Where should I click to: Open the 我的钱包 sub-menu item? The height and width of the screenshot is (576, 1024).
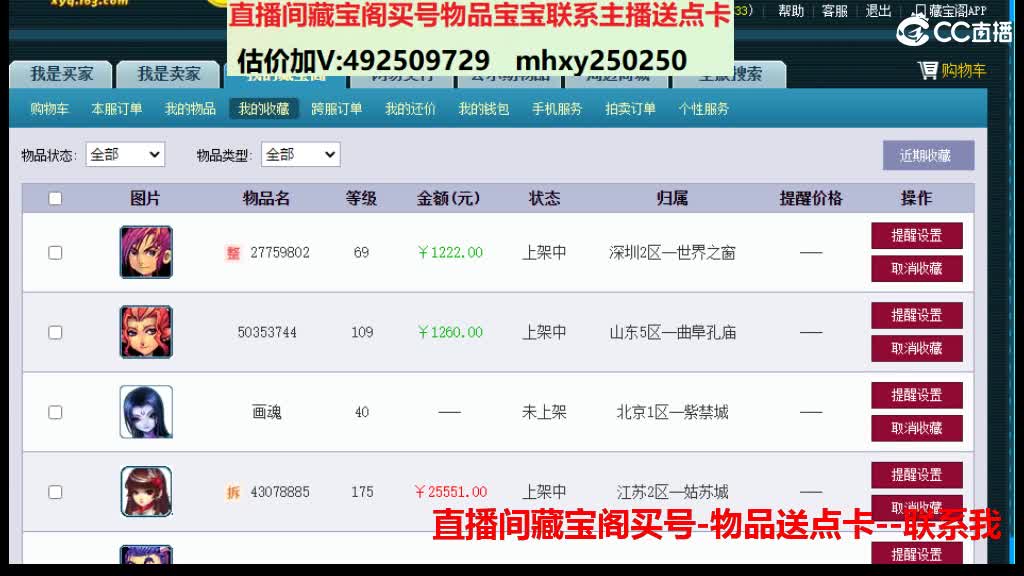[x=483, y=108]
